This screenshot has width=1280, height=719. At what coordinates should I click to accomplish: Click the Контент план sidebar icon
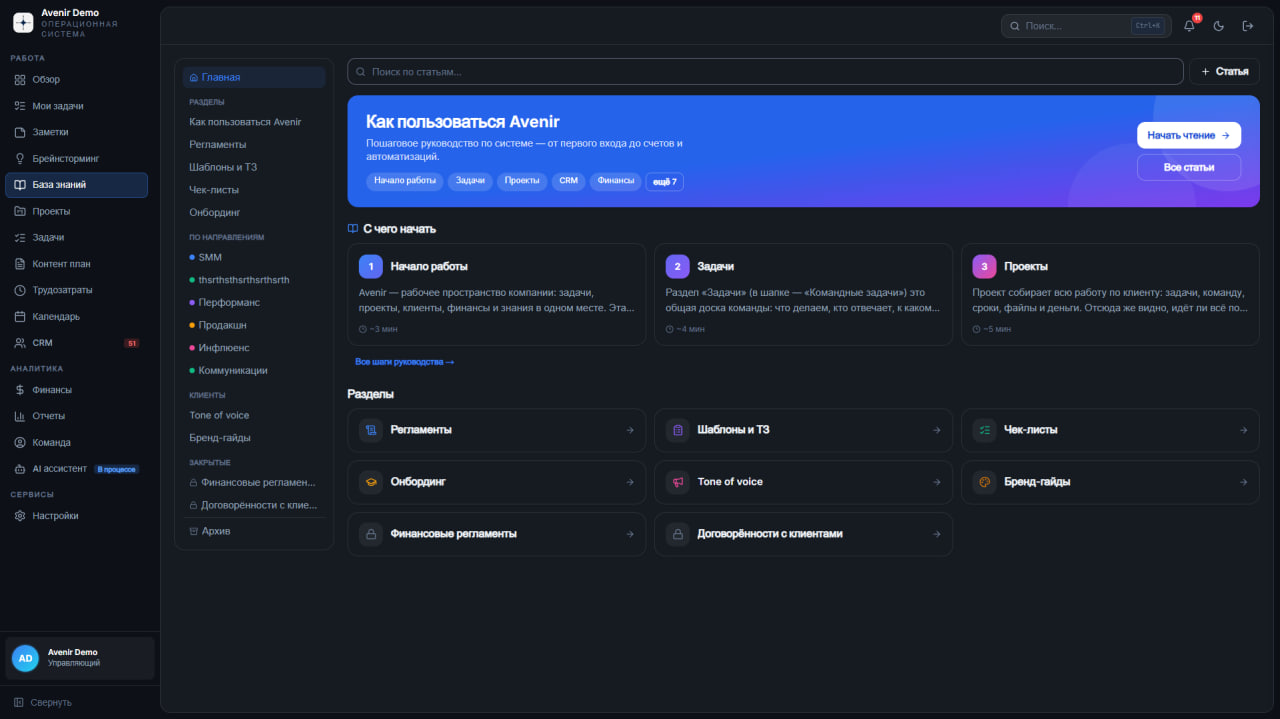(20, 264)
